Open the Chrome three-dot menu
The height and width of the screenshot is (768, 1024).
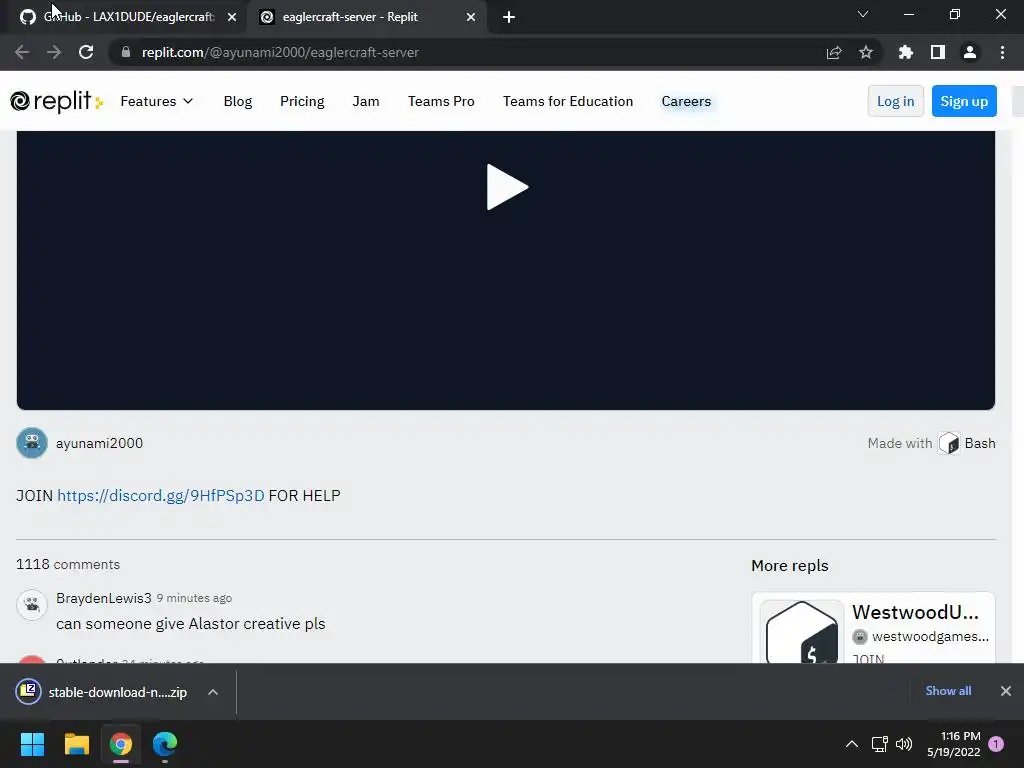point(1002,52)
